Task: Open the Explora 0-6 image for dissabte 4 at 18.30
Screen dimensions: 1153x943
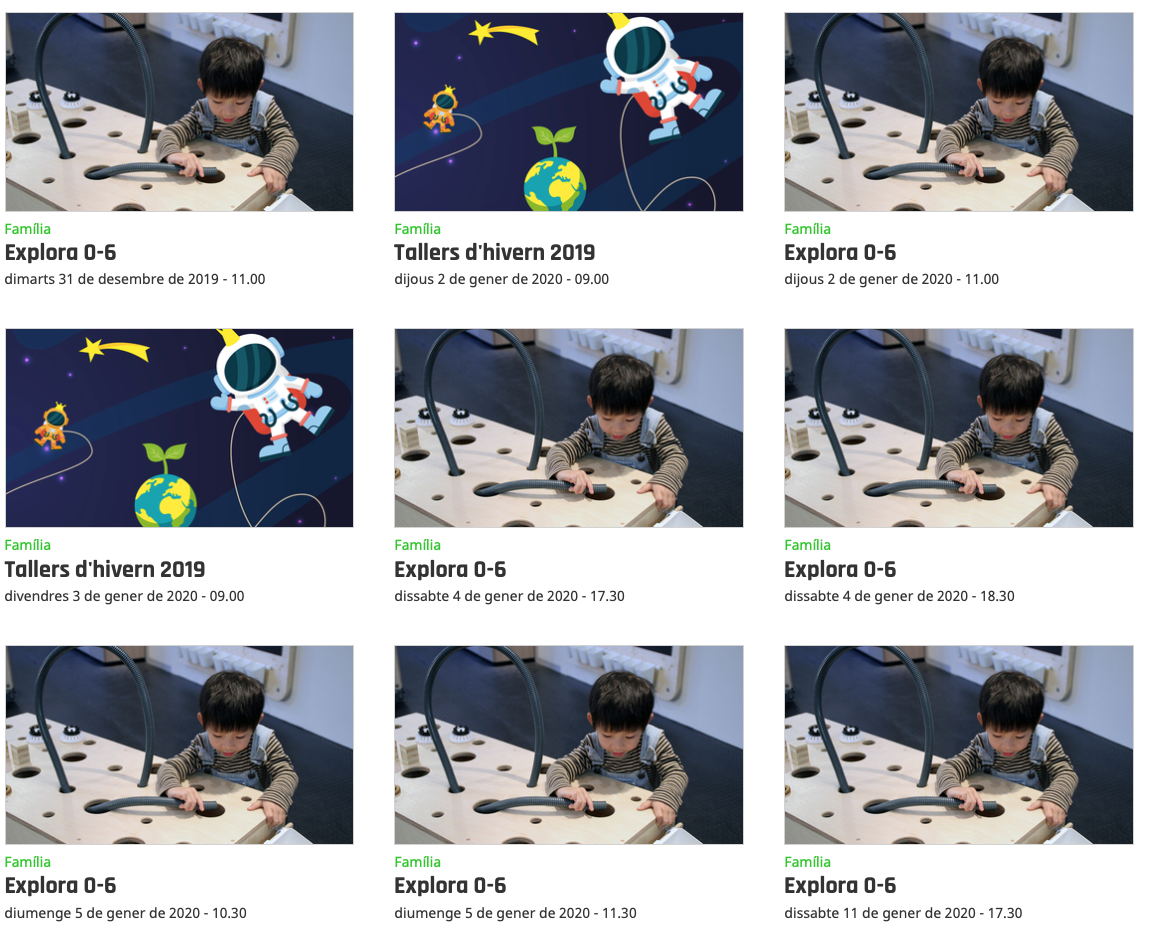Action: [959, 428]
